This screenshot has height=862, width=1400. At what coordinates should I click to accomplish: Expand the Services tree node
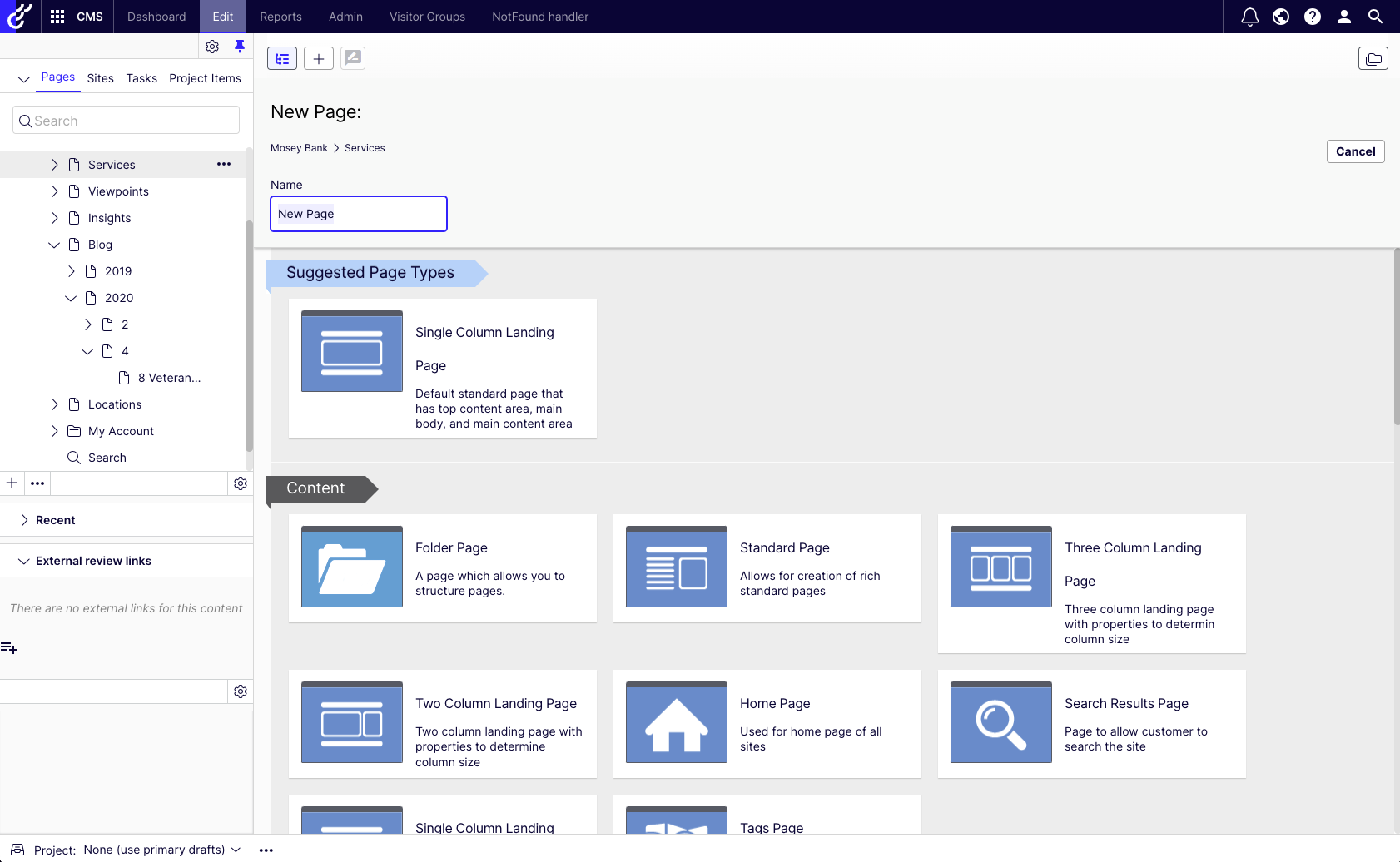[x=55, y=164]
